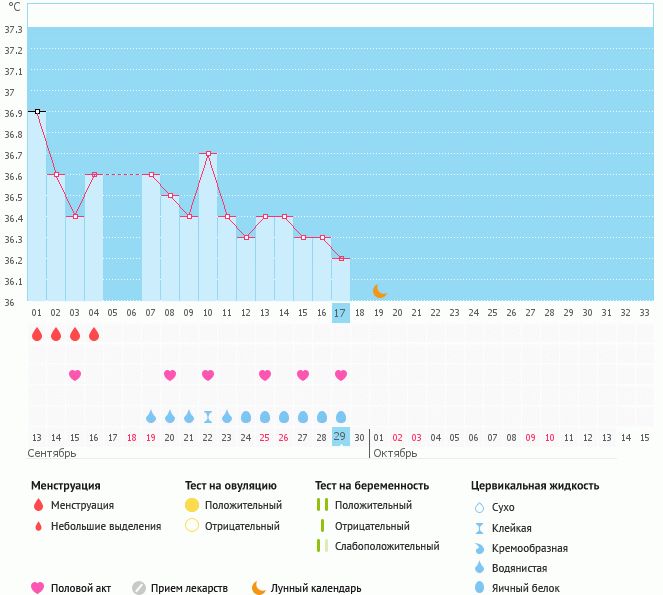Viewport: 663px width, 595px height.
Task: Click the moon icon on cycle day 19
Action: tap(379, 291)
